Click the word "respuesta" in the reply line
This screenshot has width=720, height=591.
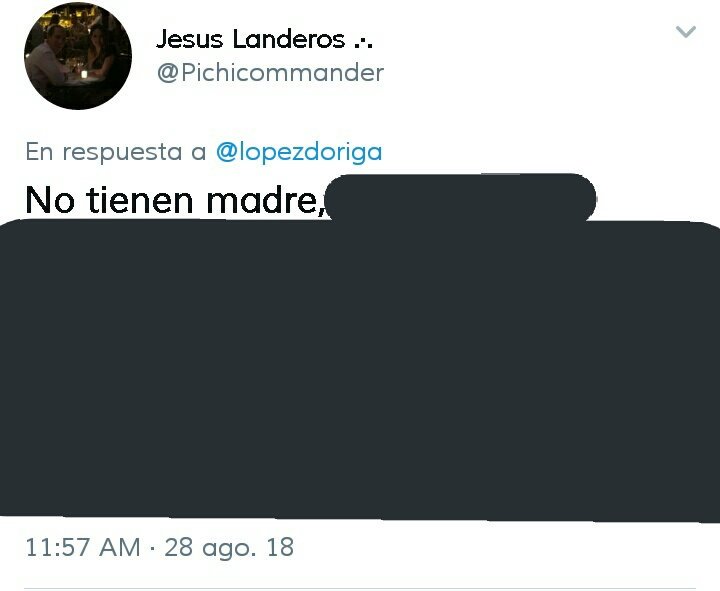(x=122, y=153)
